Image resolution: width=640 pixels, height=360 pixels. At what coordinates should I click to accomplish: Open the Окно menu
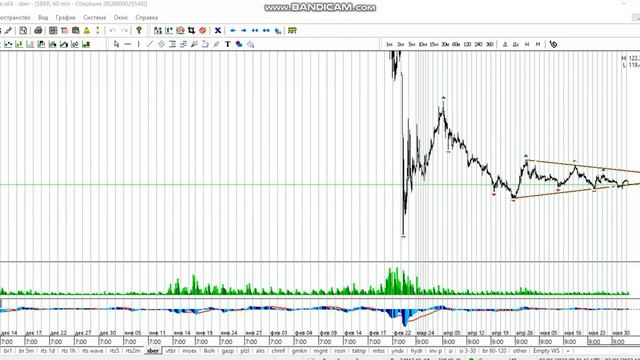tap(120, 18)
